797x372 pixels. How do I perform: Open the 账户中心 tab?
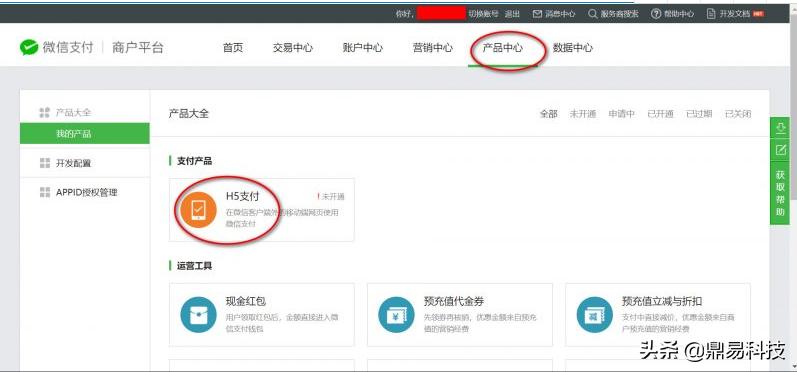click(x=363, y=48)
